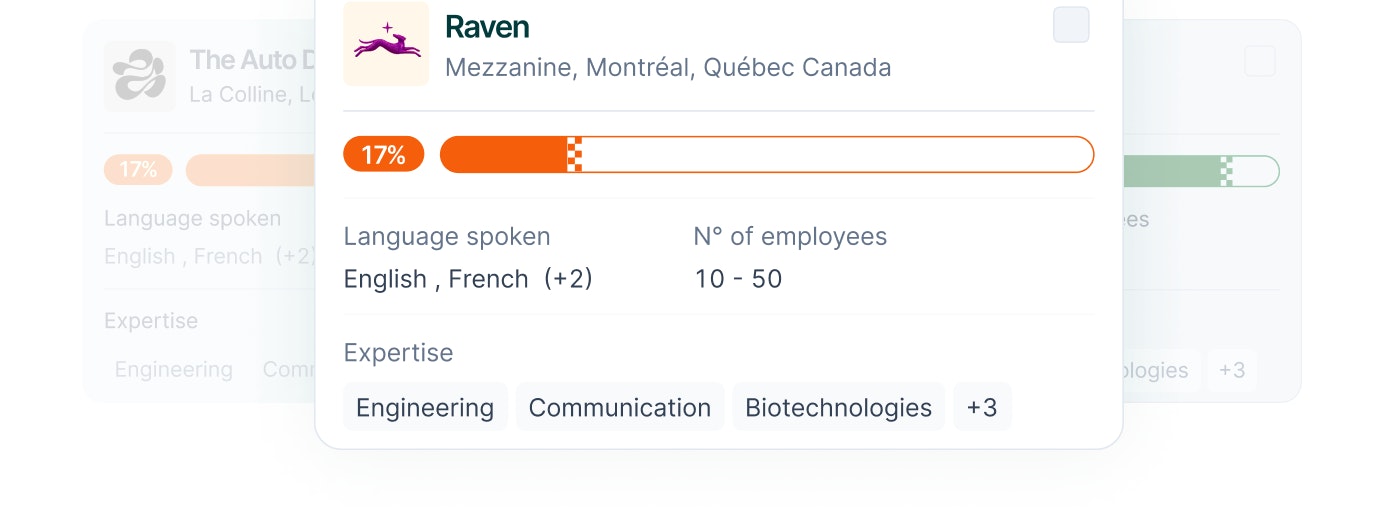Click the 10 - 50 employees value
The width and height of the screenshot is (1381, 528).
point(739,279)
